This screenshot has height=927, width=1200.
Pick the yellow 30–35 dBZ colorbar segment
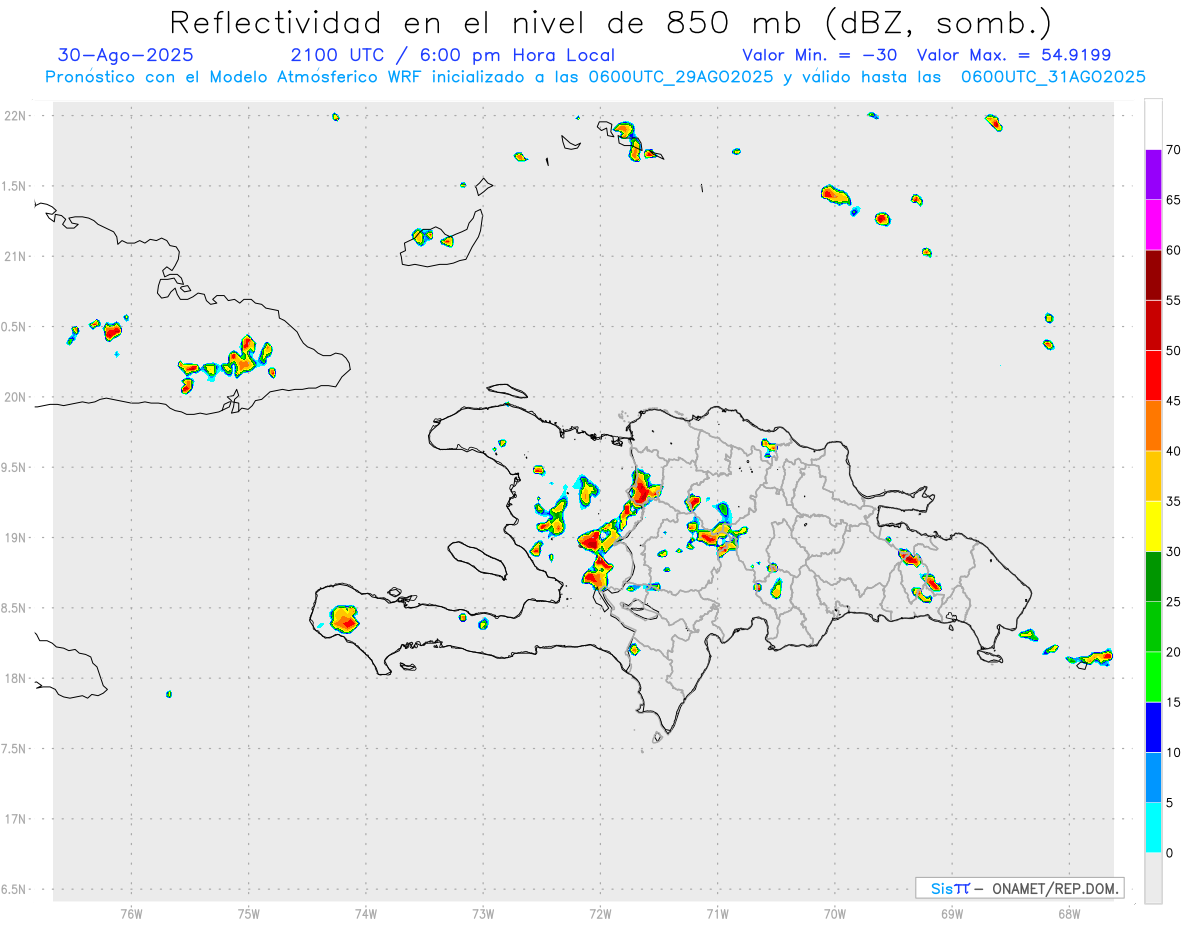(x=1153, y=526)
